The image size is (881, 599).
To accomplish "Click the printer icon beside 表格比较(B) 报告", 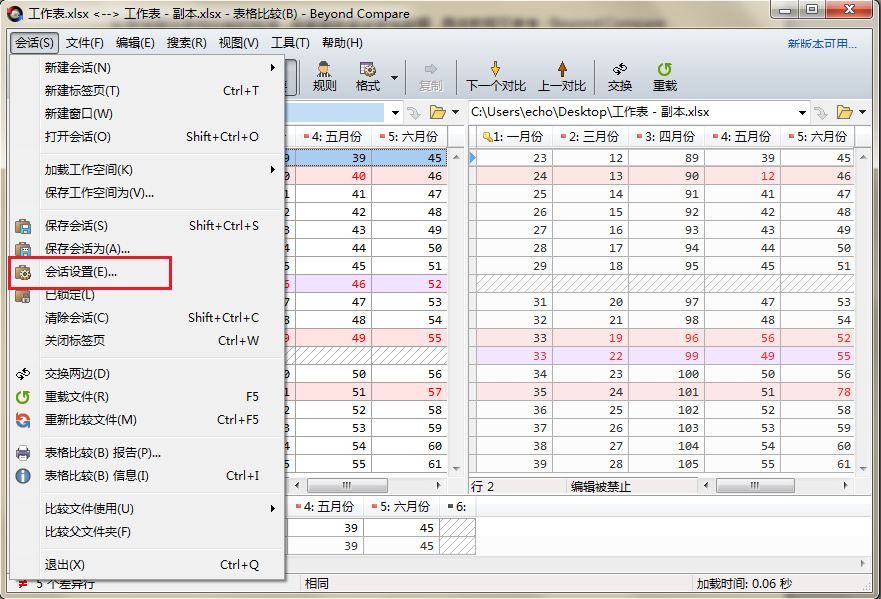I will click(x=23, y=452).
